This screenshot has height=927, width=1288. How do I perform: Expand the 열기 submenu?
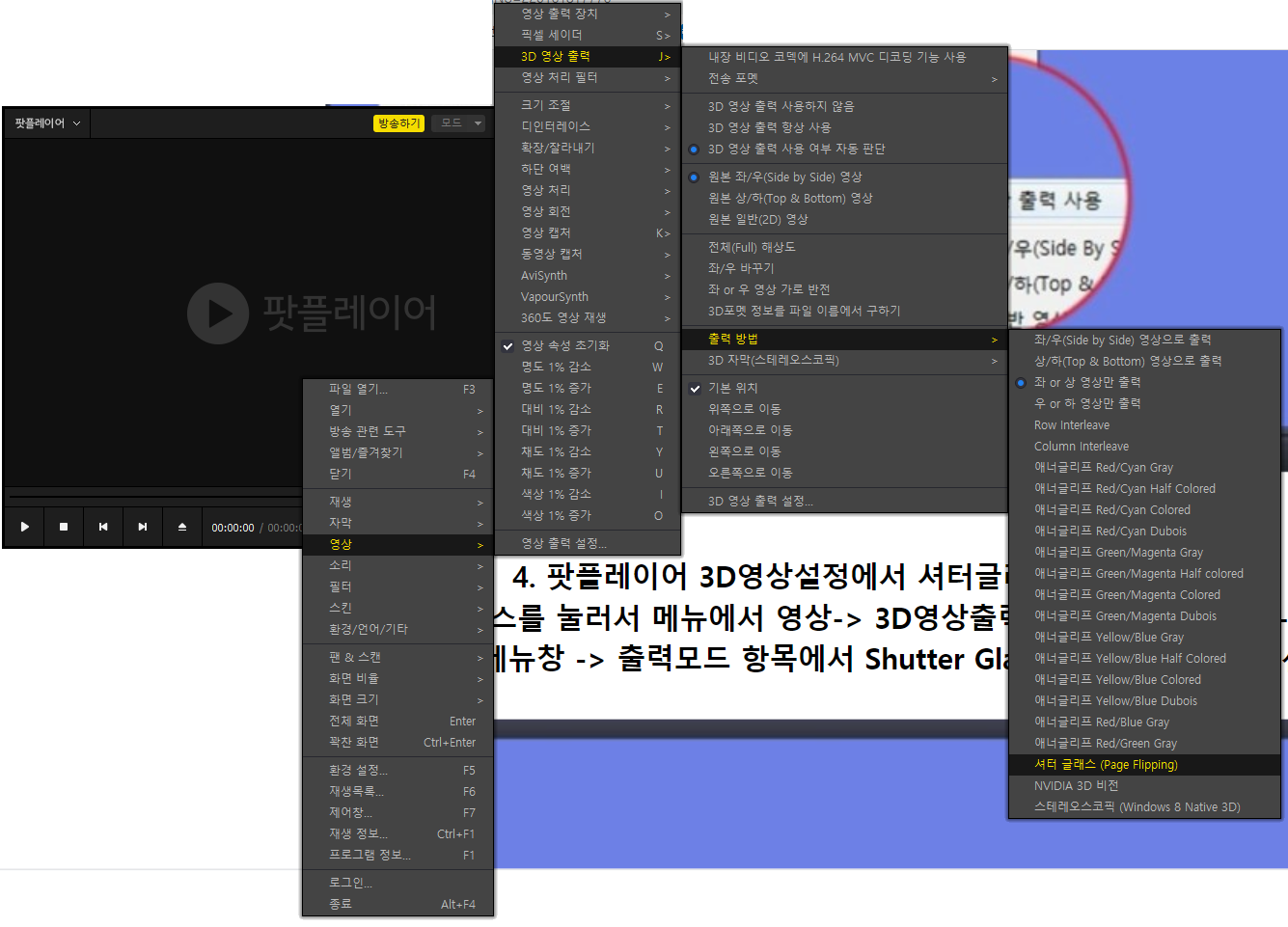click(398, 411)
